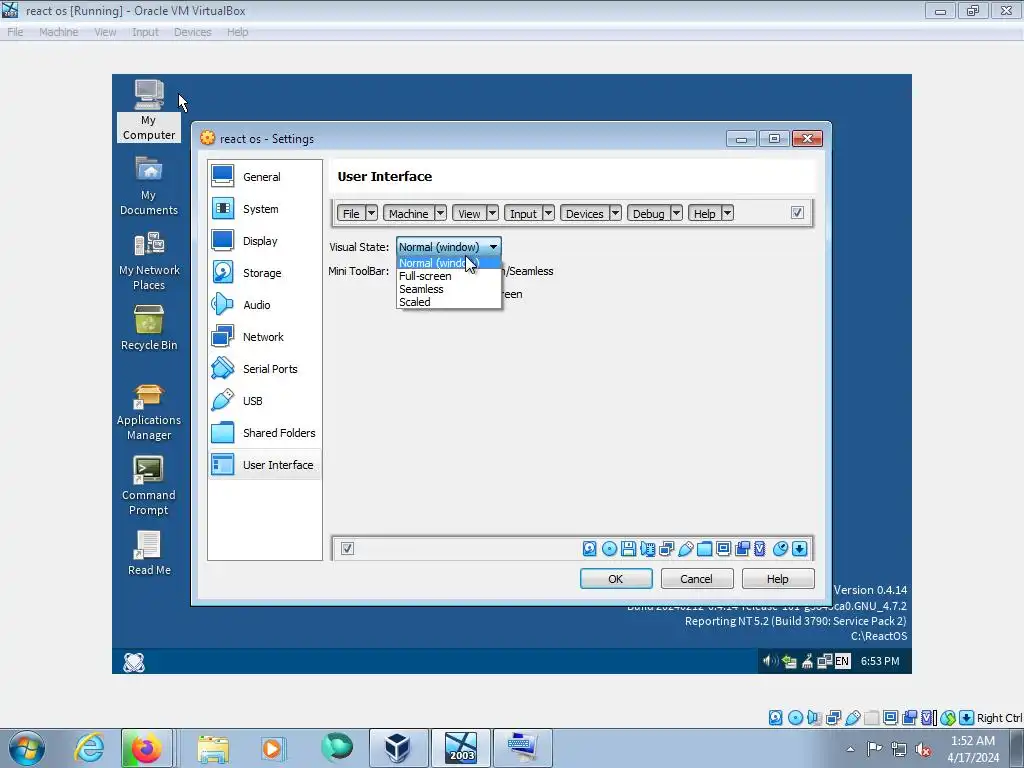Image resolution: width=1024 pixels, height=768 pixels.
Task: Toggle the Debug menu button in menu editor
Action: pyautogui.click(x=648, y=214)
